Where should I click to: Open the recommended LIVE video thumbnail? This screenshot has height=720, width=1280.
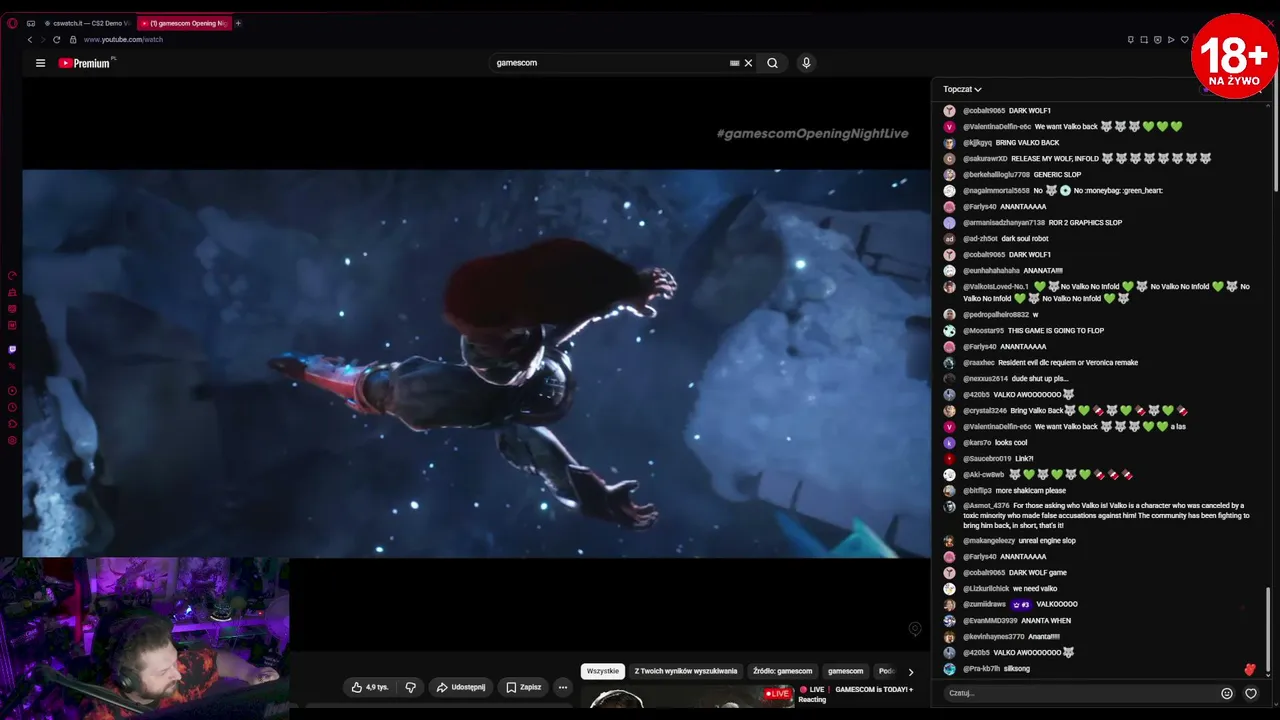(x=688, y=696)
